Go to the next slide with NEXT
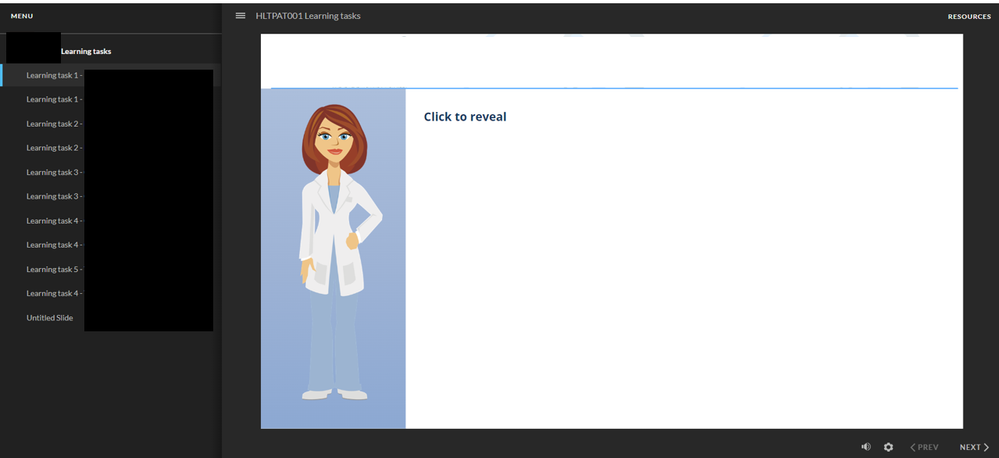Viewport: 999px width, 458px height. [x=975, y=447]
